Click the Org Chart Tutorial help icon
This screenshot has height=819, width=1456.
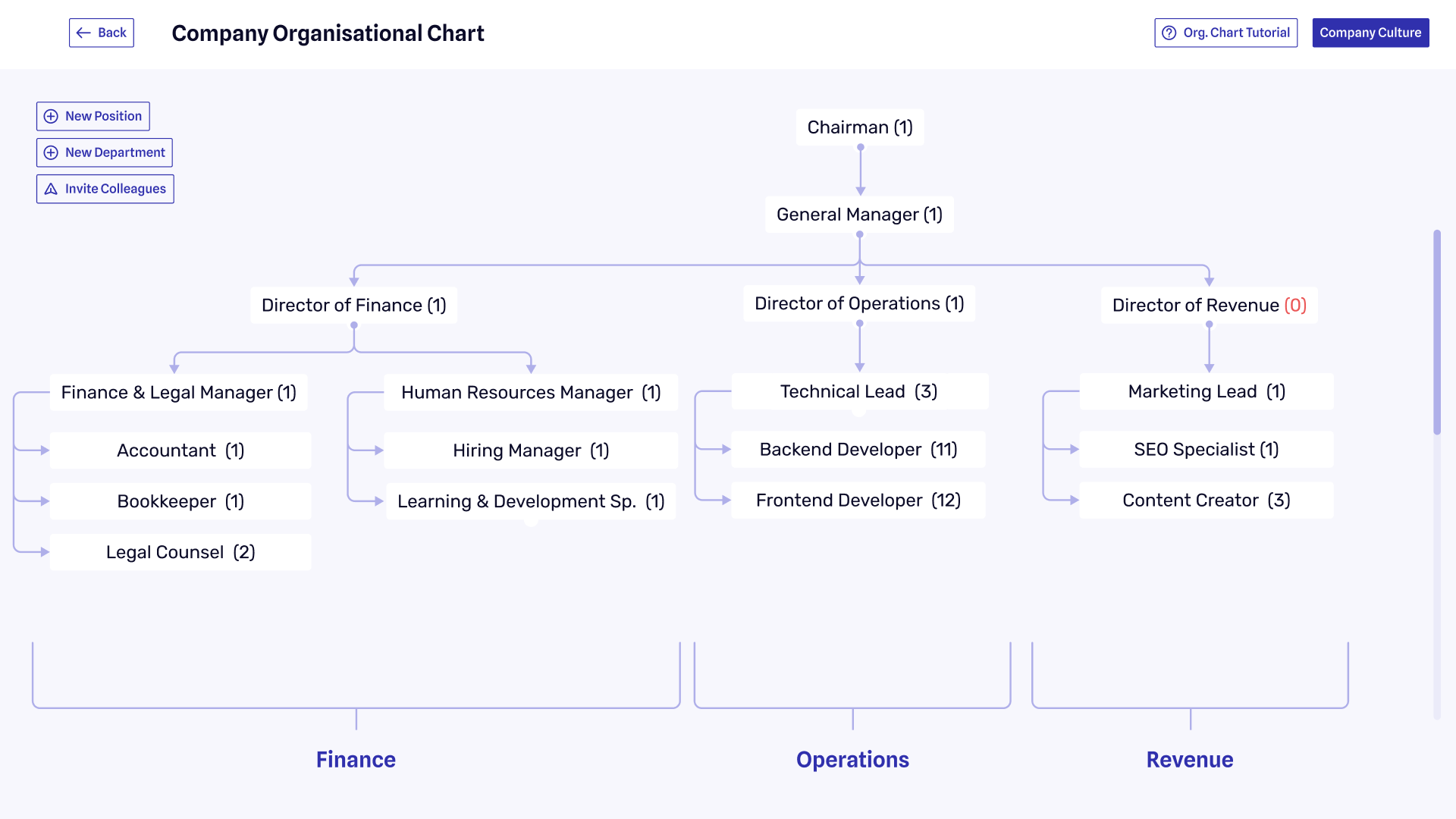pos(1170,32)
